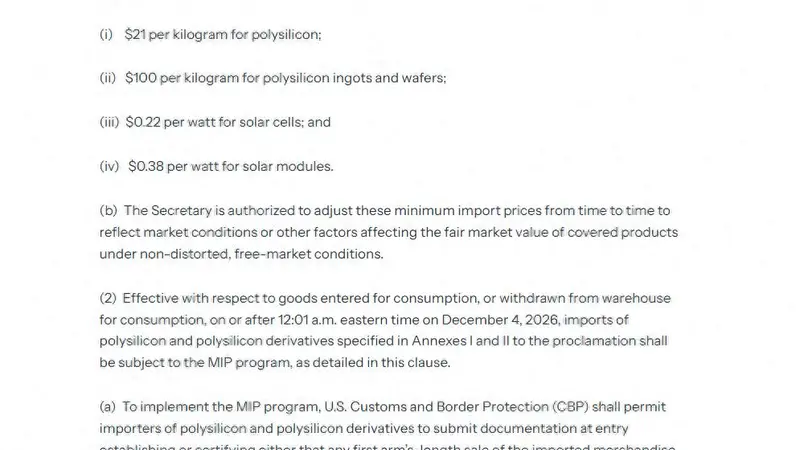Click the (iii) list marker
The width and height of the screenshot is (800, 450).
point(109,122)
